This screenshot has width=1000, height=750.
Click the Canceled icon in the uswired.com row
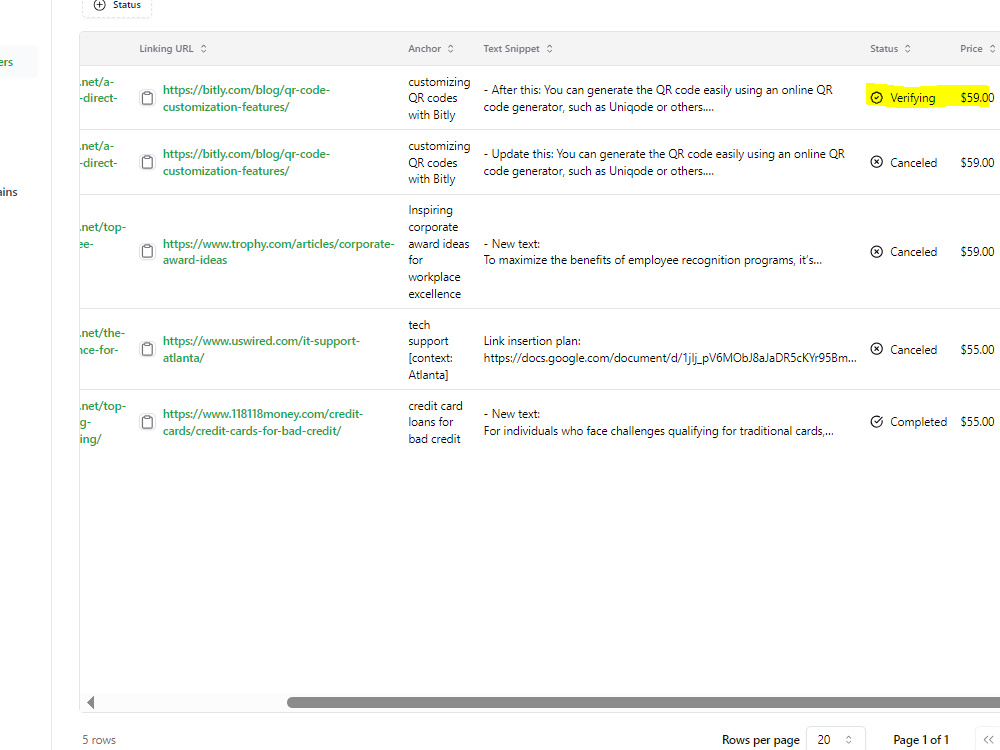877,349
